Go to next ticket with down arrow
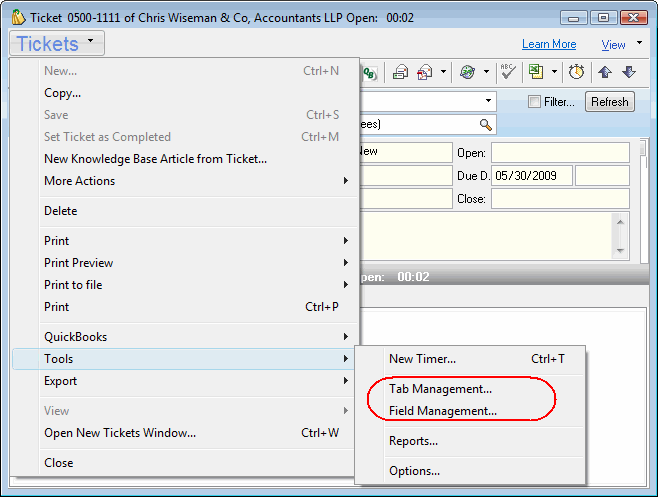Screen dimensions: 658x497 point(629,72)
